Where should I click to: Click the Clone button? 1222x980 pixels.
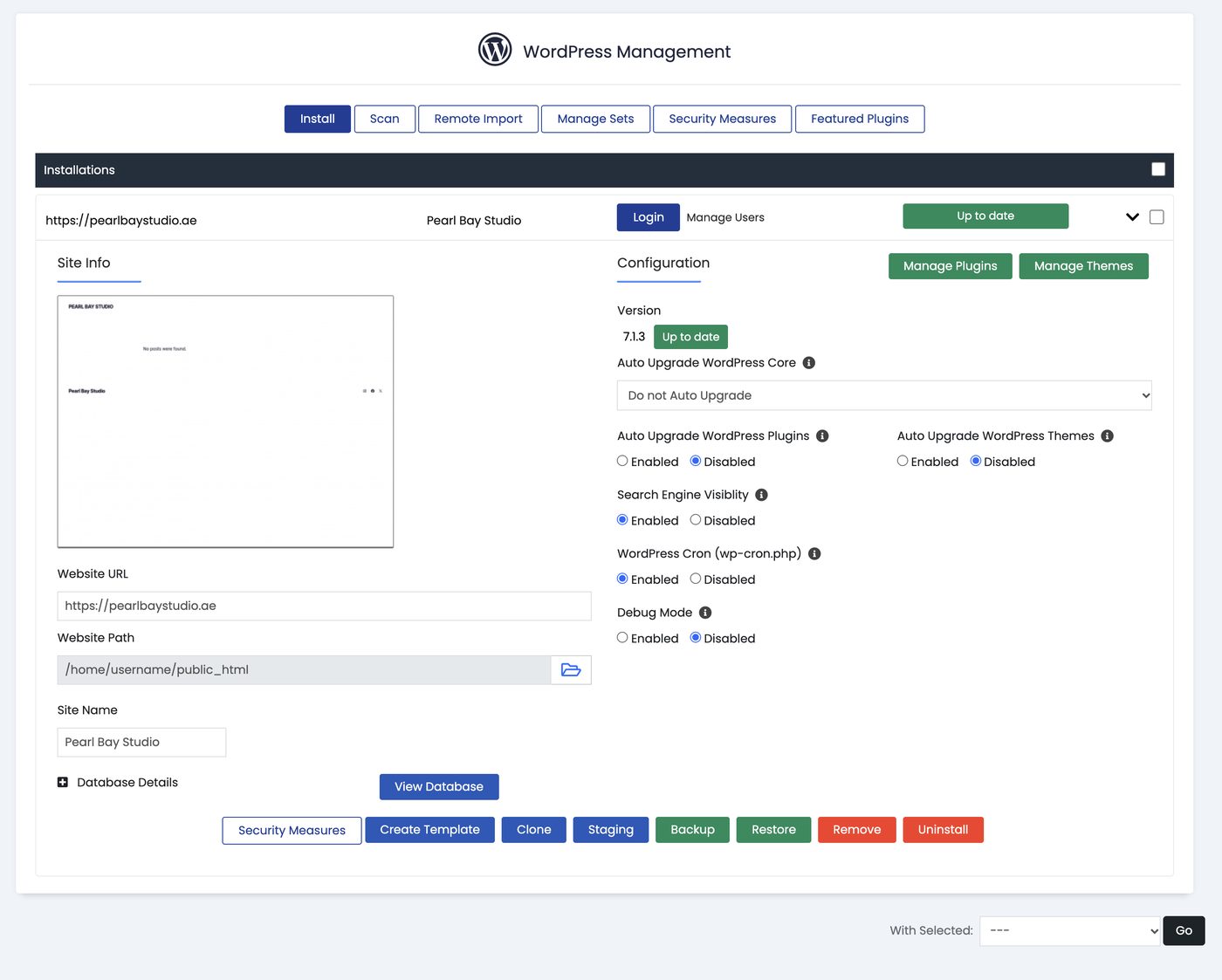534,830
